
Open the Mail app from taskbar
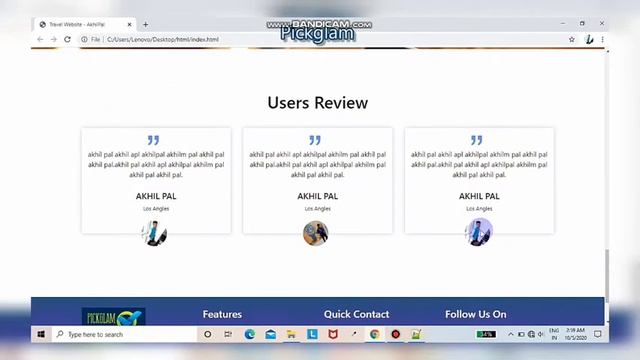click(x=270, y=334)
